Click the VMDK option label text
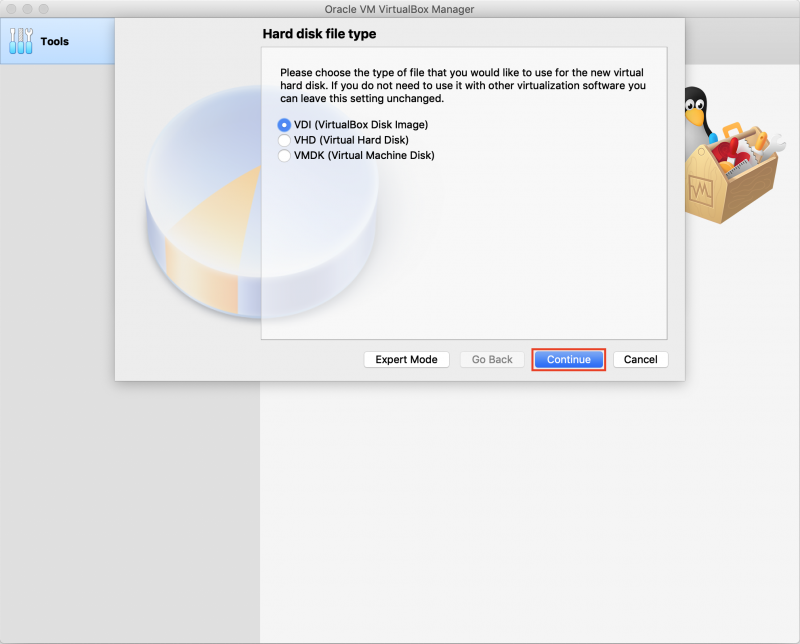800x644 pixels. point(364,155)
